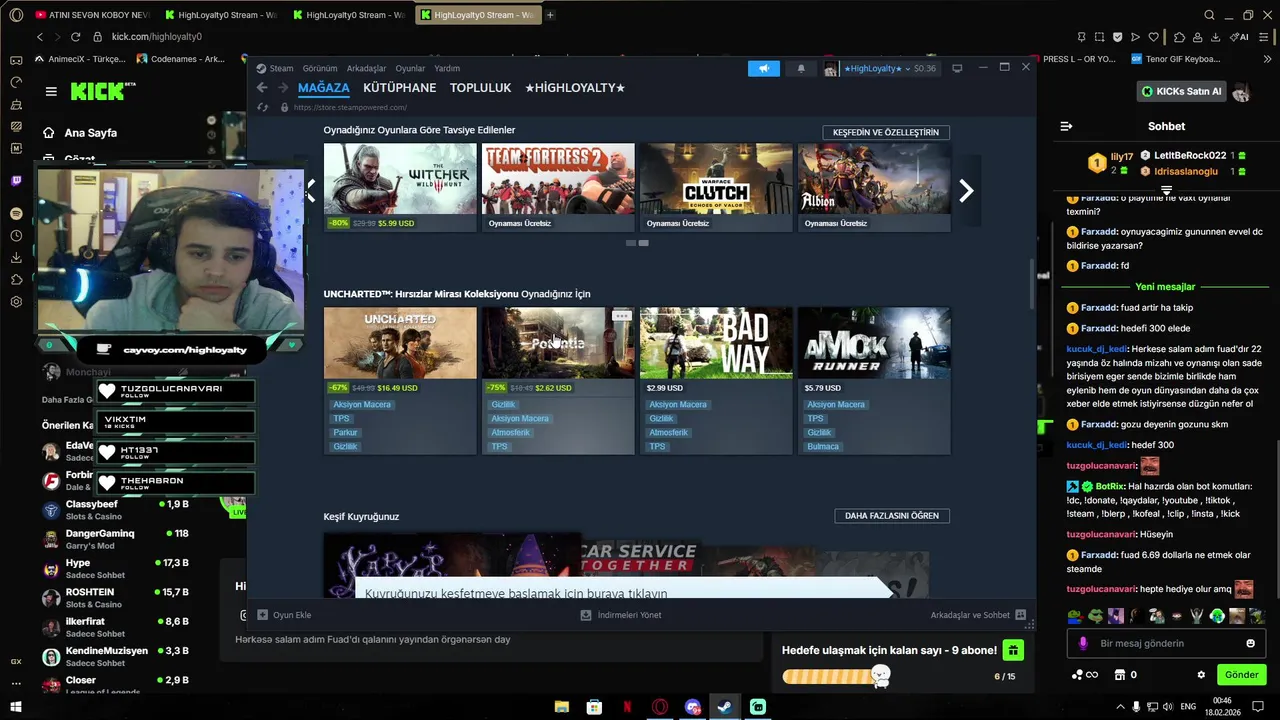Open Kick user avatar menu
The height and width of the screenshot is (720, 1280).
click(x=1241, y=92)
